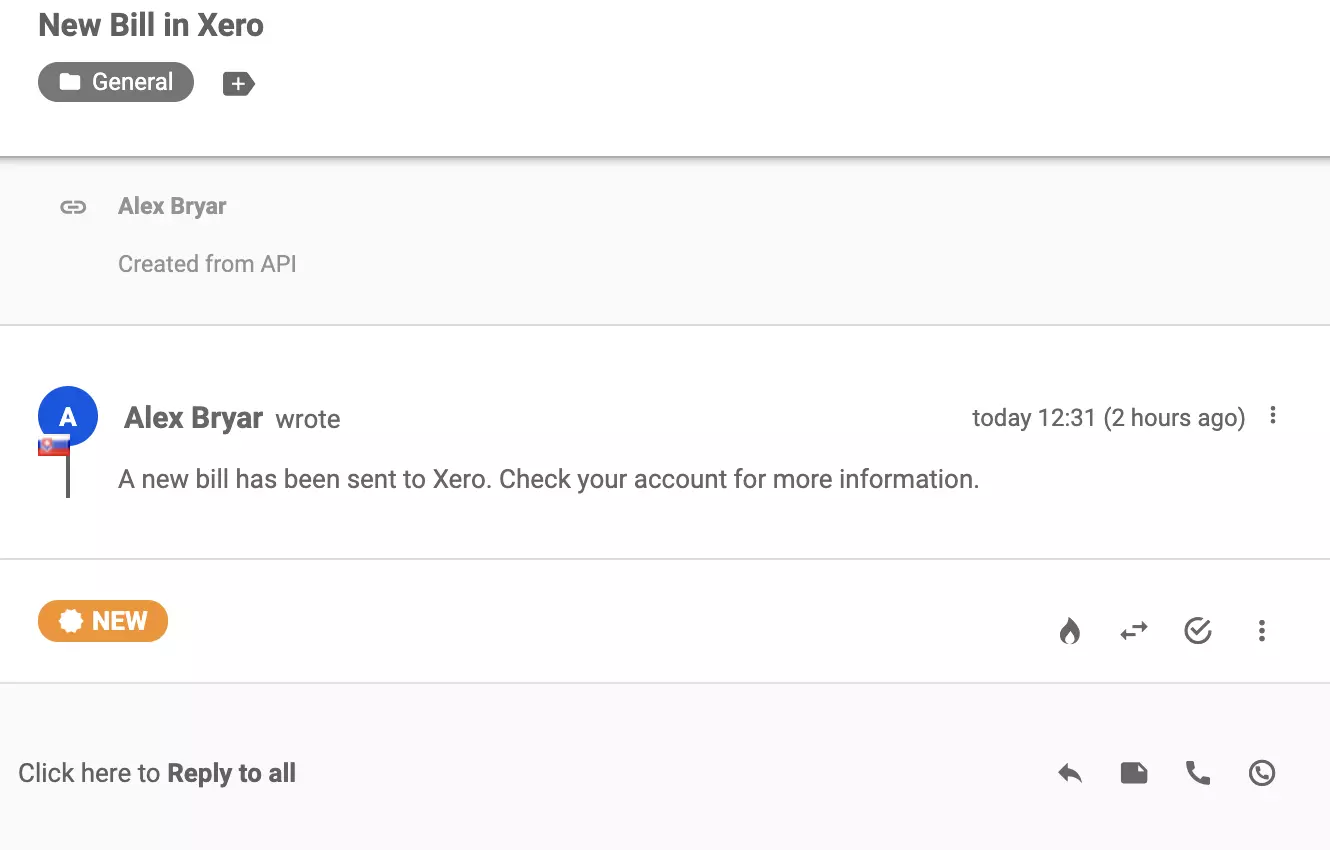Click the Reply to all link
The width and height of the screenshot is (1330, 850).
pos(231,772)
